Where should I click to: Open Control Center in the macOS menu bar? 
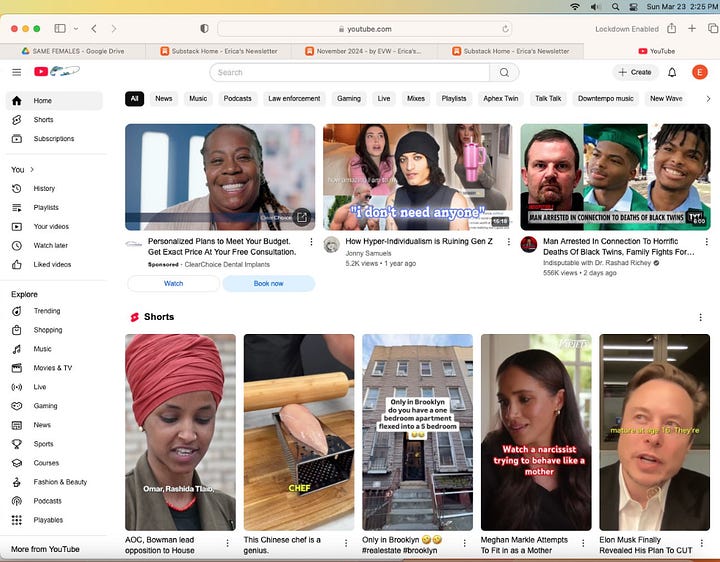(x=633, y=7)
